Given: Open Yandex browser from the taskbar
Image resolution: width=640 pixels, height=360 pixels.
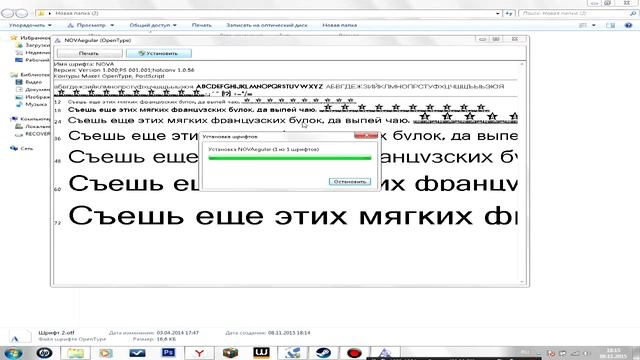Looking at the screenshot, I should pos(199,353).
